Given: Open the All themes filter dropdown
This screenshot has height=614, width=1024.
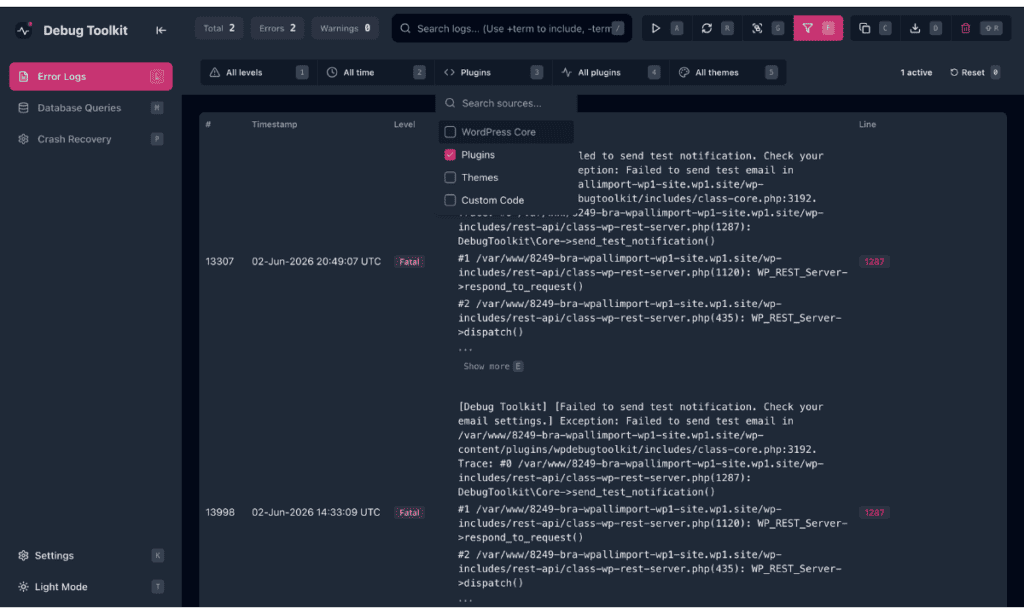Looking at the screenshot, I should tap(728, 73).
